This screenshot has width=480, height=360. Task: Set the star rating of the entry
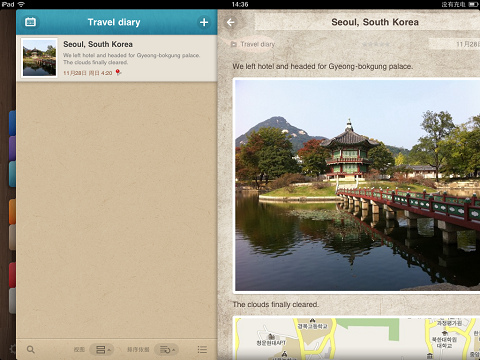376,44
